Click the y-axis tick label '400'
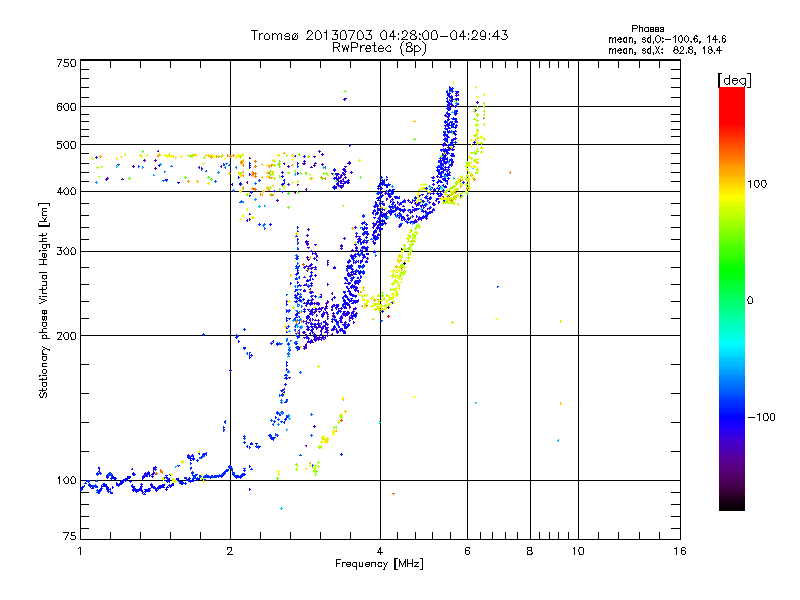Screen dimensions: 800x600 66,191
